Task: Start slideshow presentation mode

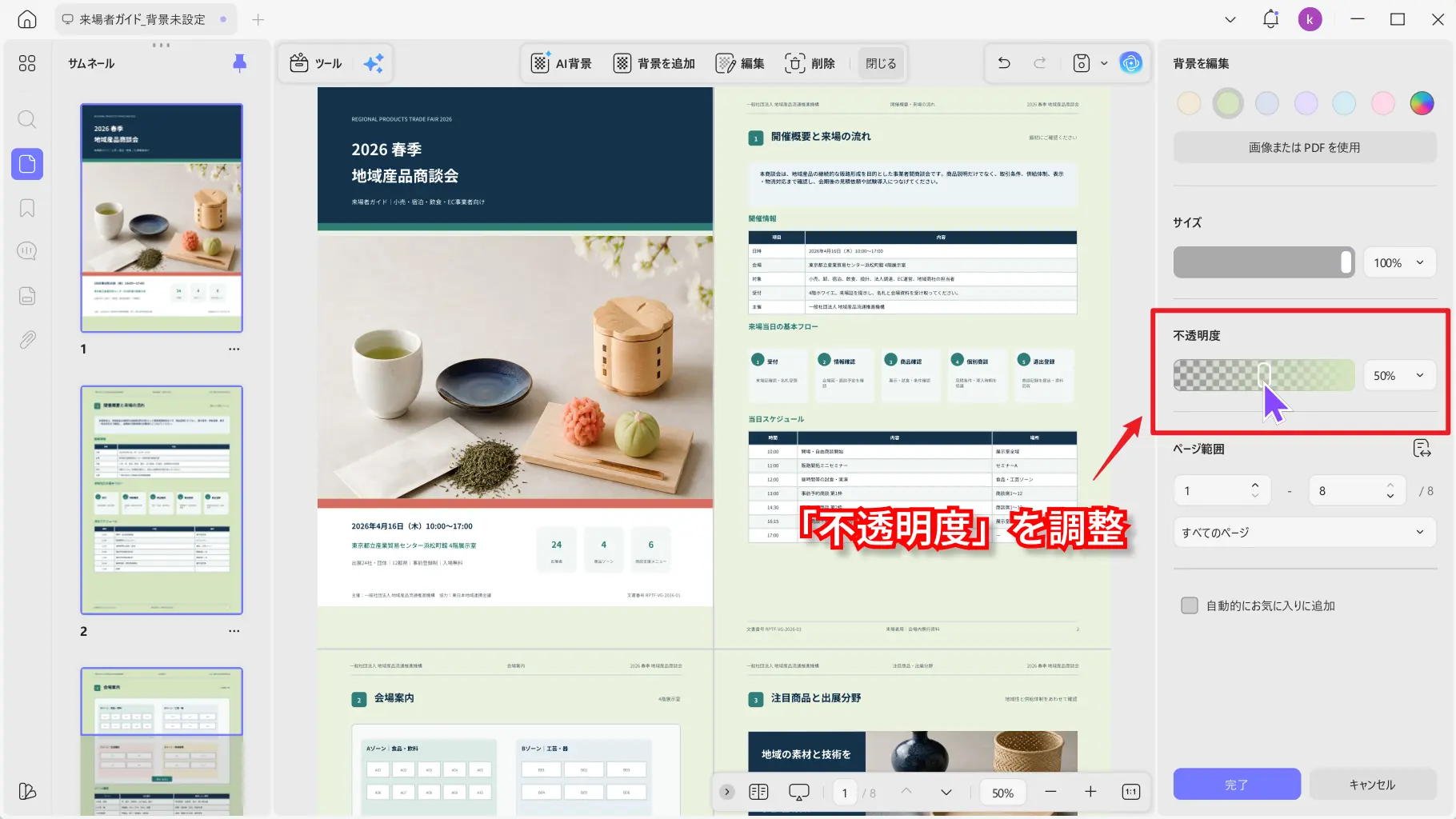Action: point(798,792)
